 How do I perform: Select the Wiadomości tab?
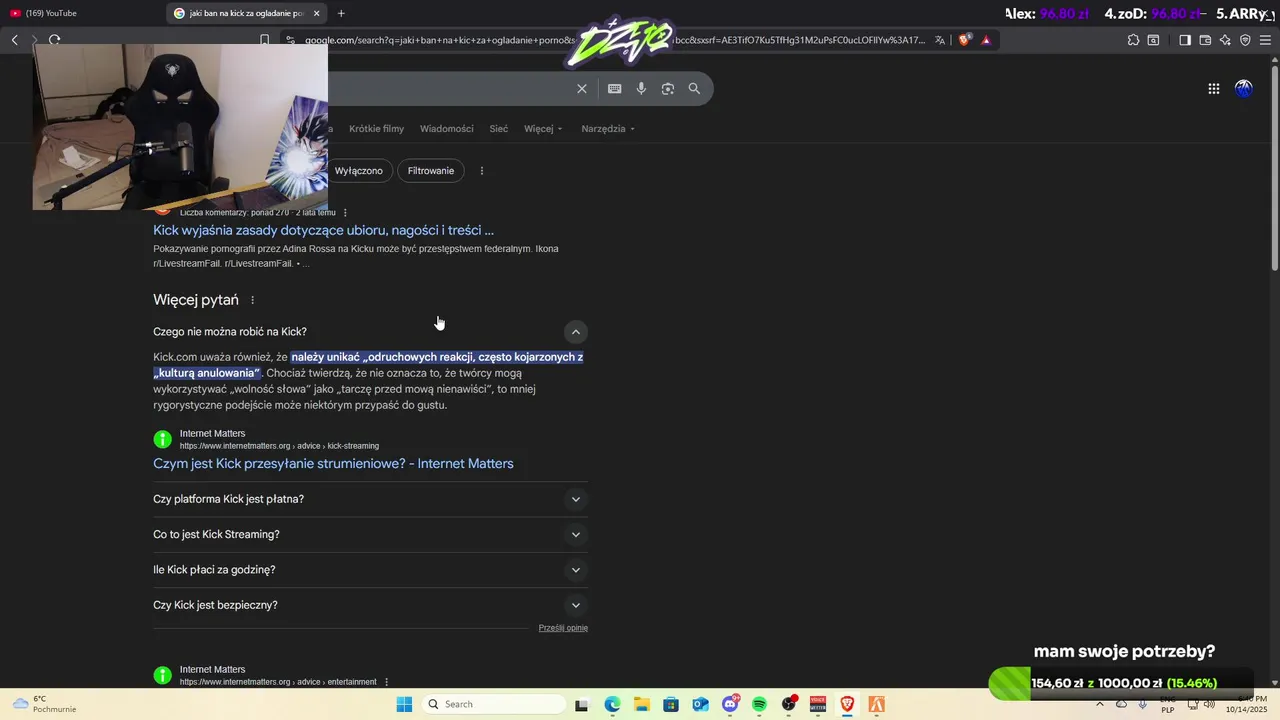click(446, 129)
